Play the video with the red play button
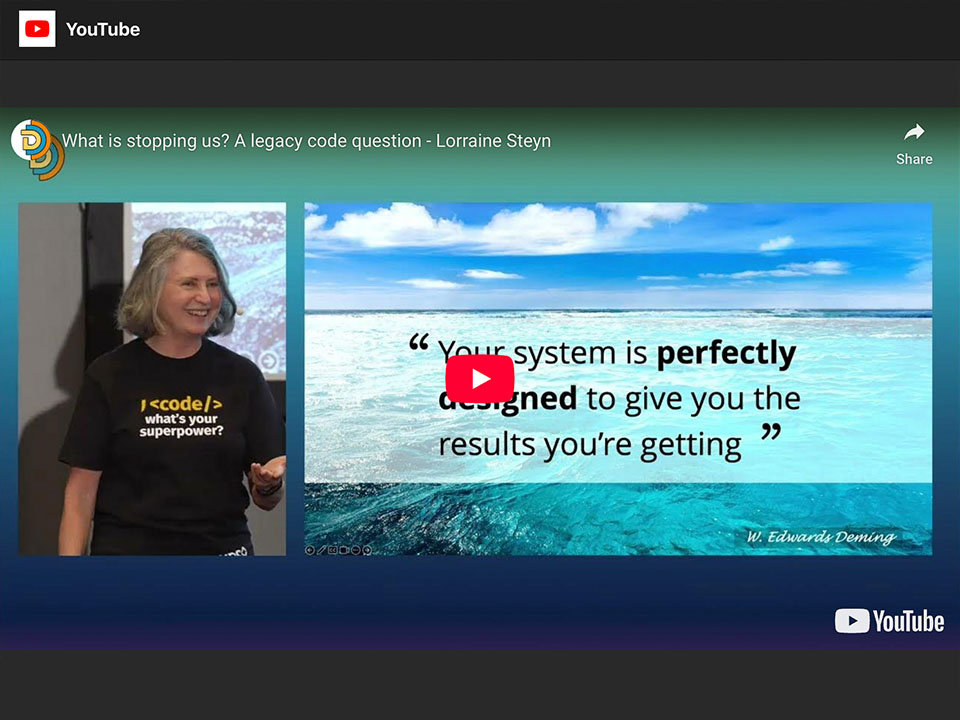Image resolution: width=960 pixels, height=720 pixels. 479,379
